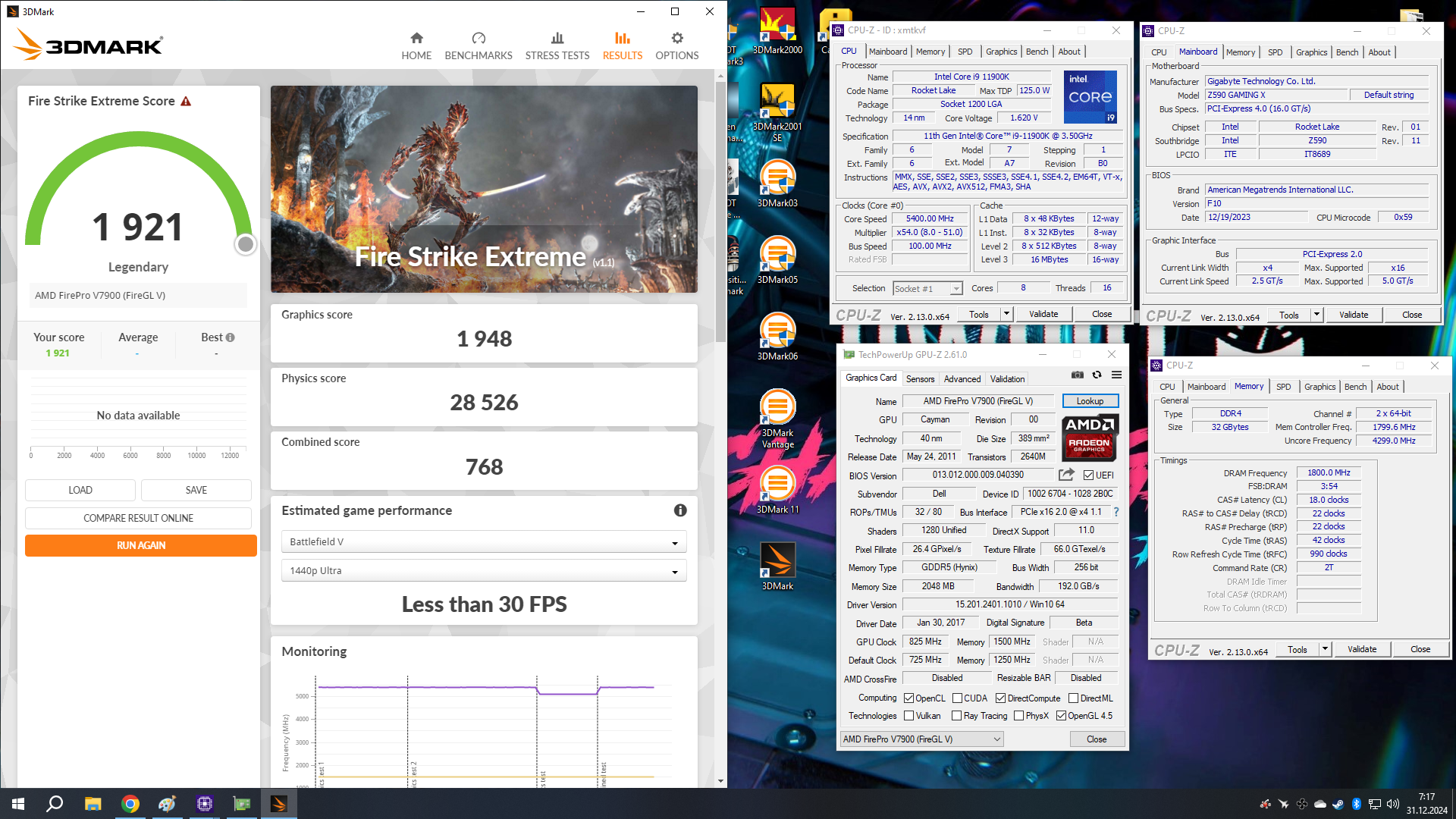Open the RESULTS tab in 3DMark
The width and height of the screenshot is (1456, 819).
click(623, 46)
